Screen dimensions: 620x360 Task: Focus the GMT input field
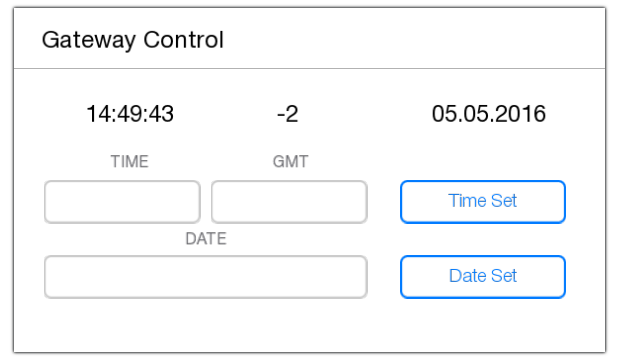pos(289,202)
